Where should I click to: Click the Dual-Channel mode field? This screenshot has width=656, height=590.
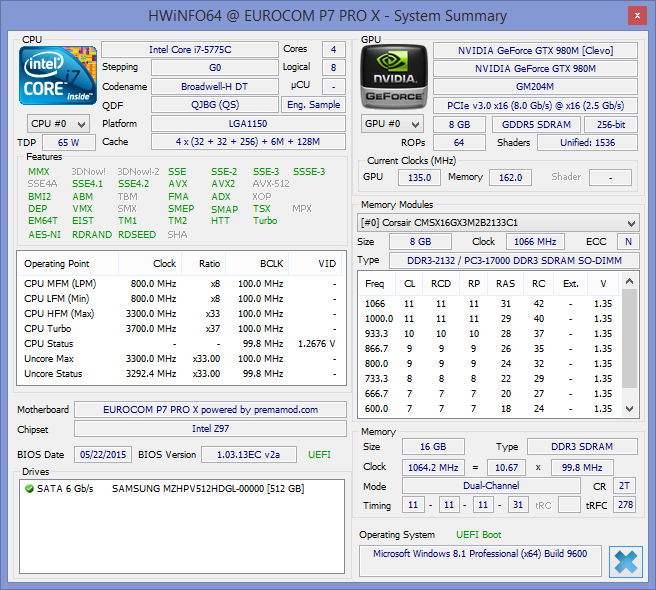491,485
